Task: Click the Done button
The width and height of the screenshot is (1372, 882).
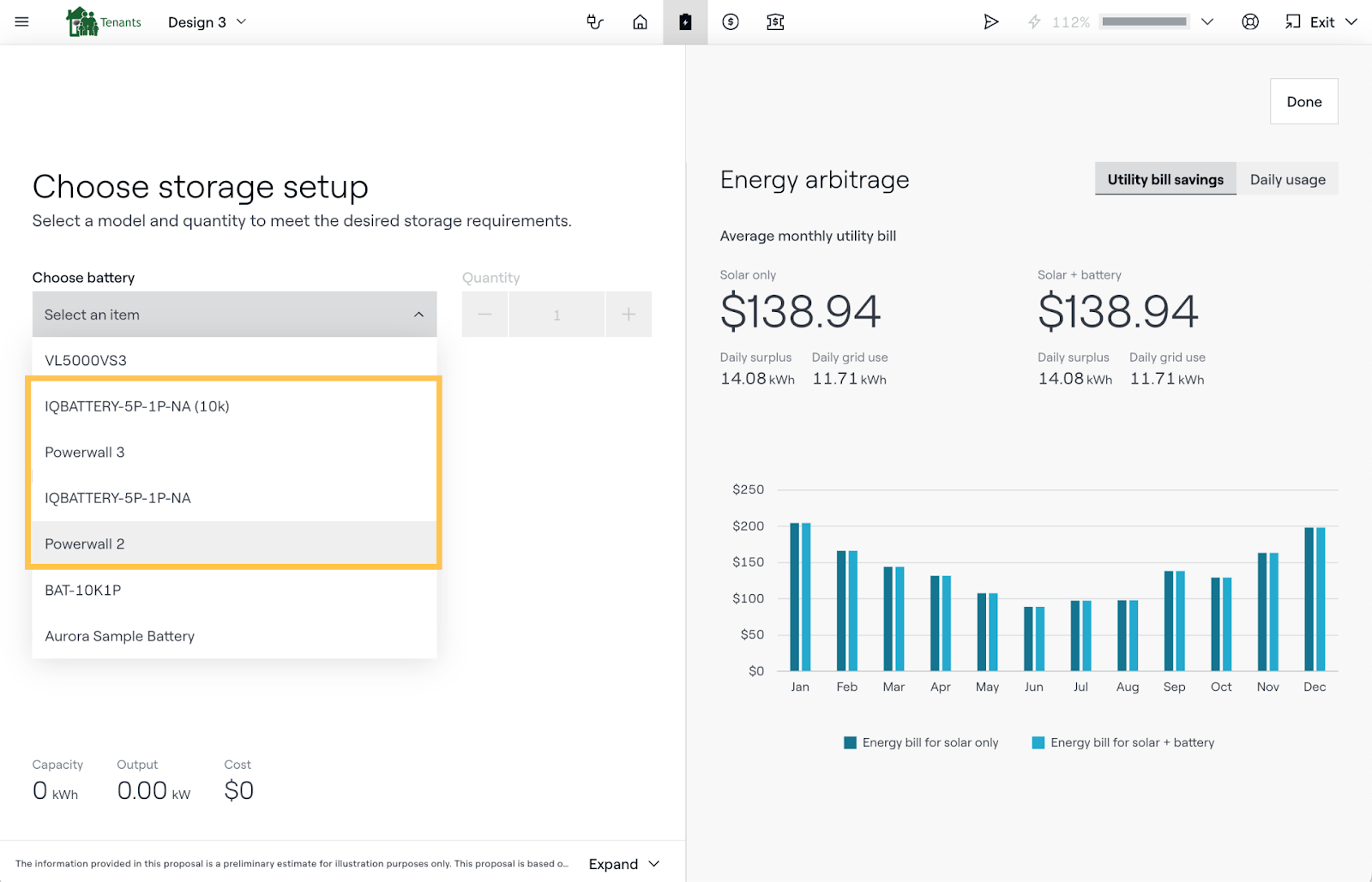Action: [x=1303, y=102]
